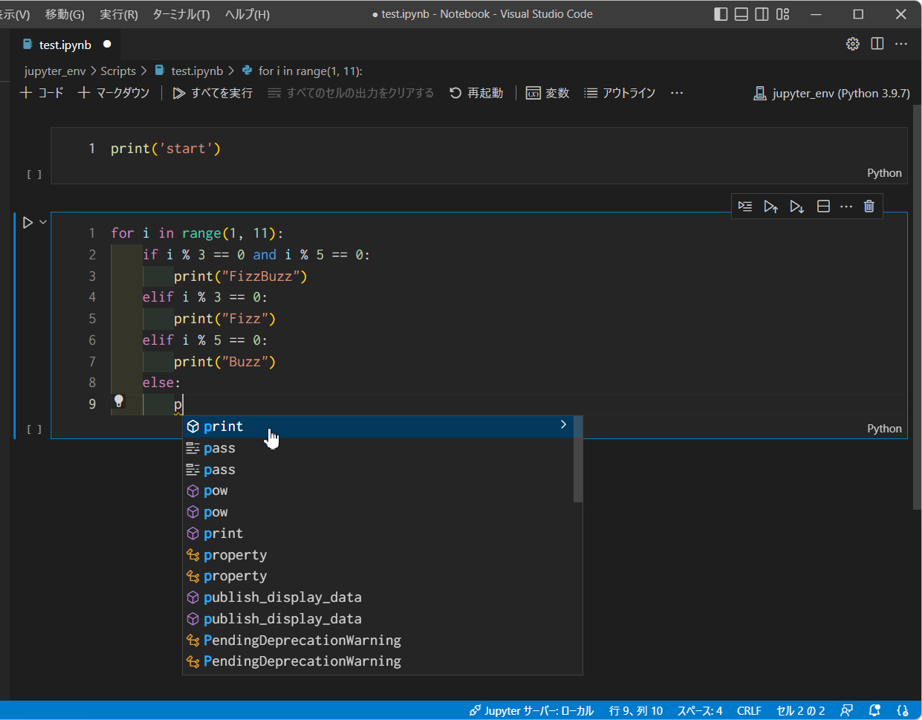Delete the FizzBuzz code cell
Screen dimensions: 922x720
[868, 206]
